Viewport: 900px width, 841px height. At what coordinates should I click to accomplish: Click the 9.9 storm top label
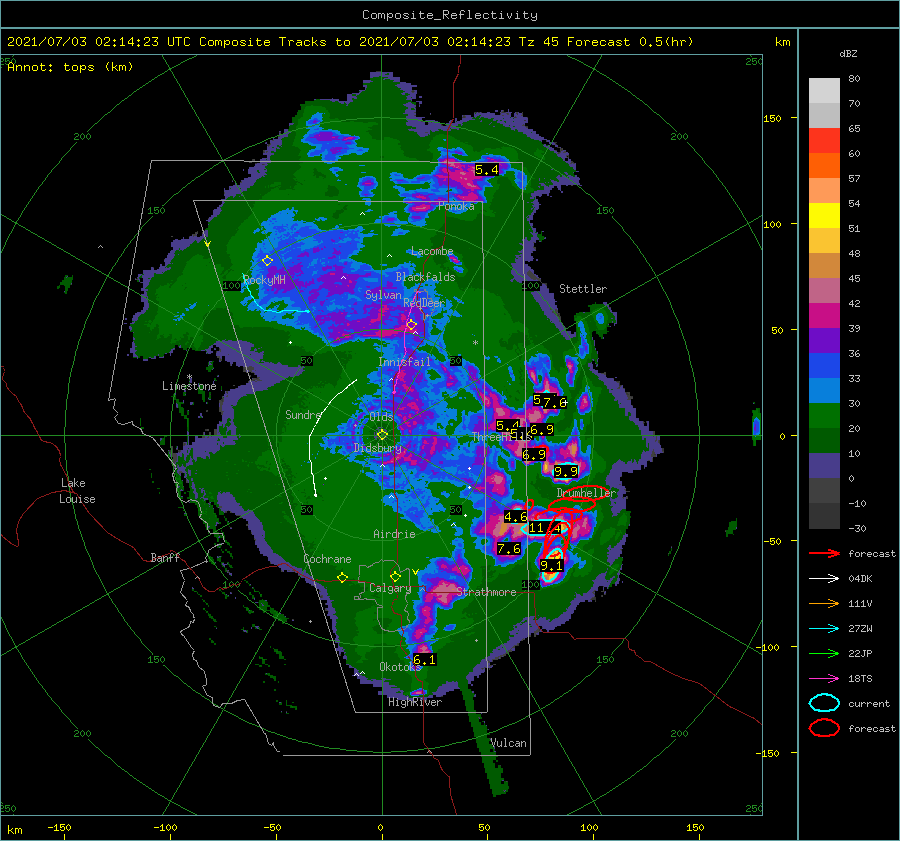pos(566,471)
